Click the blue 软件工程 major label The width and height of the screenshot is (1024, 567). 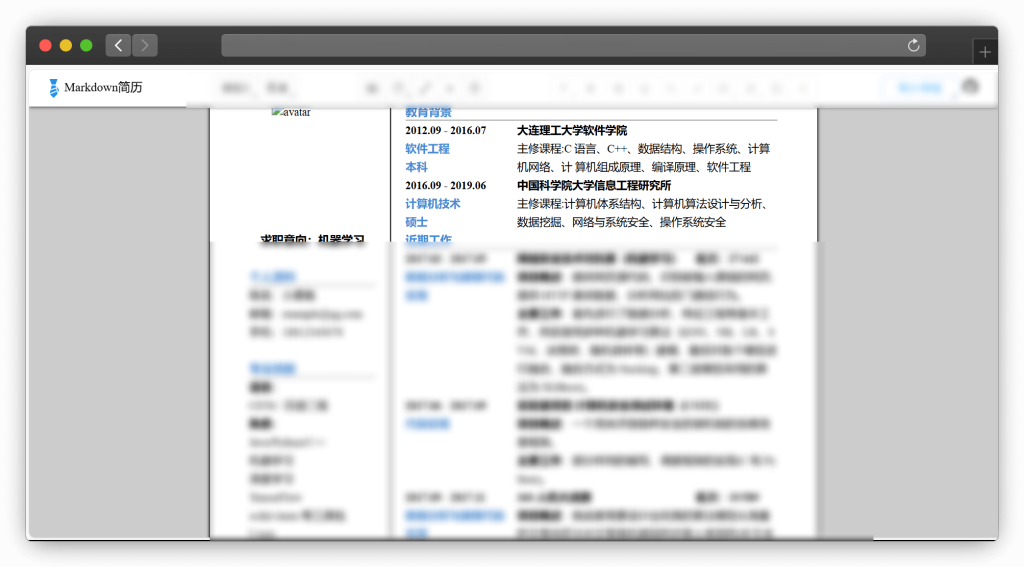point(427,149)
